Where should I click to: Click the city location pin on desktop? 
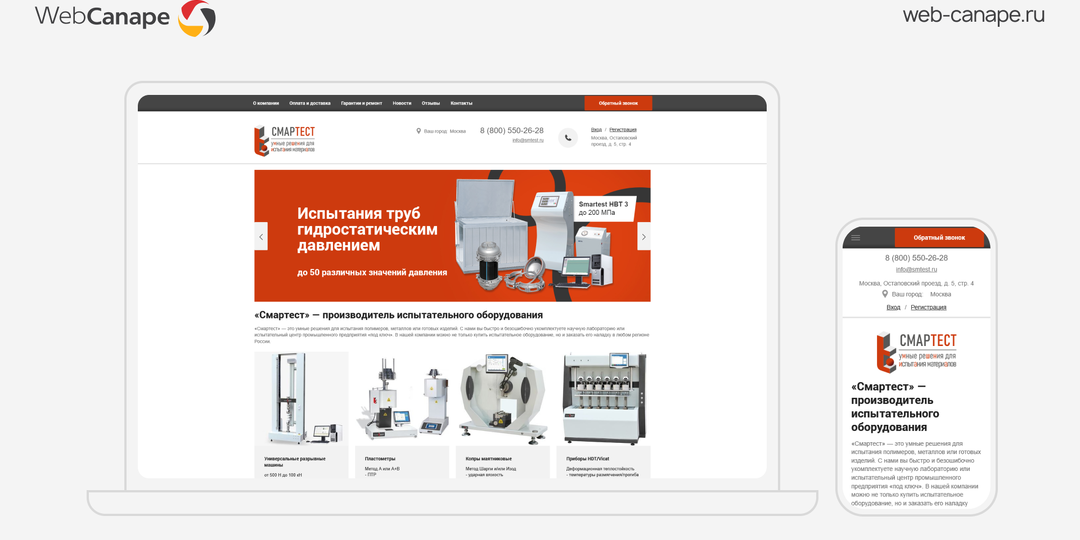pos(419,130)
